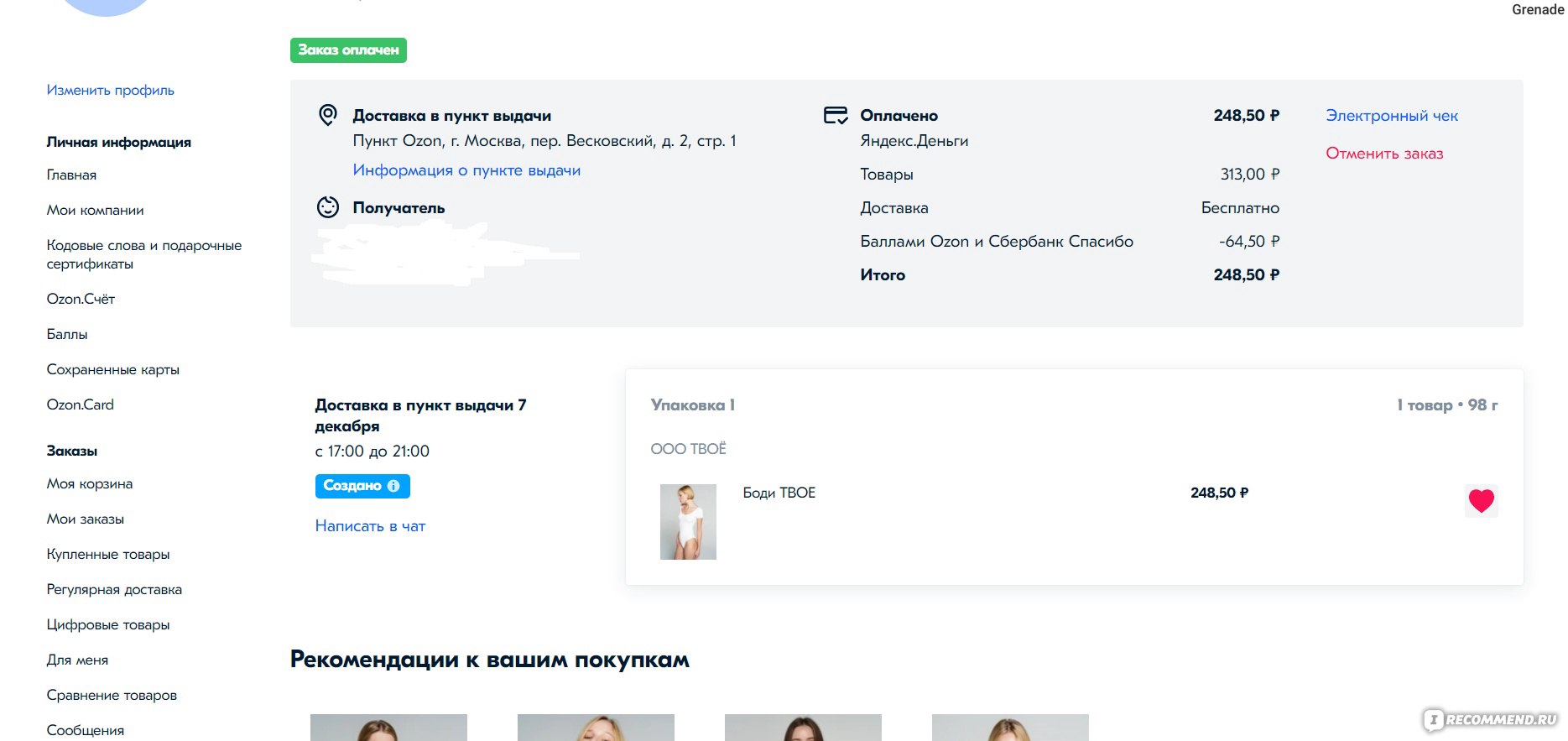Click the Итого total row label
Screen dimensions: 1568x741
pos(883,275)
